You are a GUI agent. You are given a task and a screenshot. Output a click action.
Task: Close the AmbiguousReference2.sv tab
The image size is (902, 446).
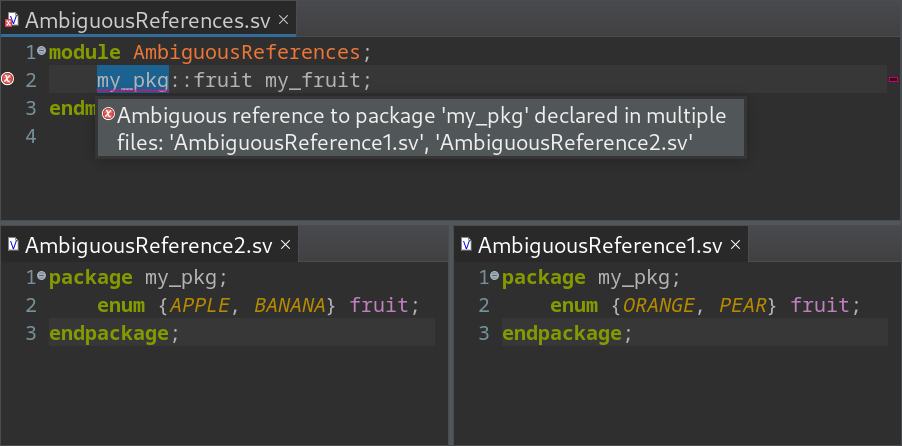(x=285, y=245)
